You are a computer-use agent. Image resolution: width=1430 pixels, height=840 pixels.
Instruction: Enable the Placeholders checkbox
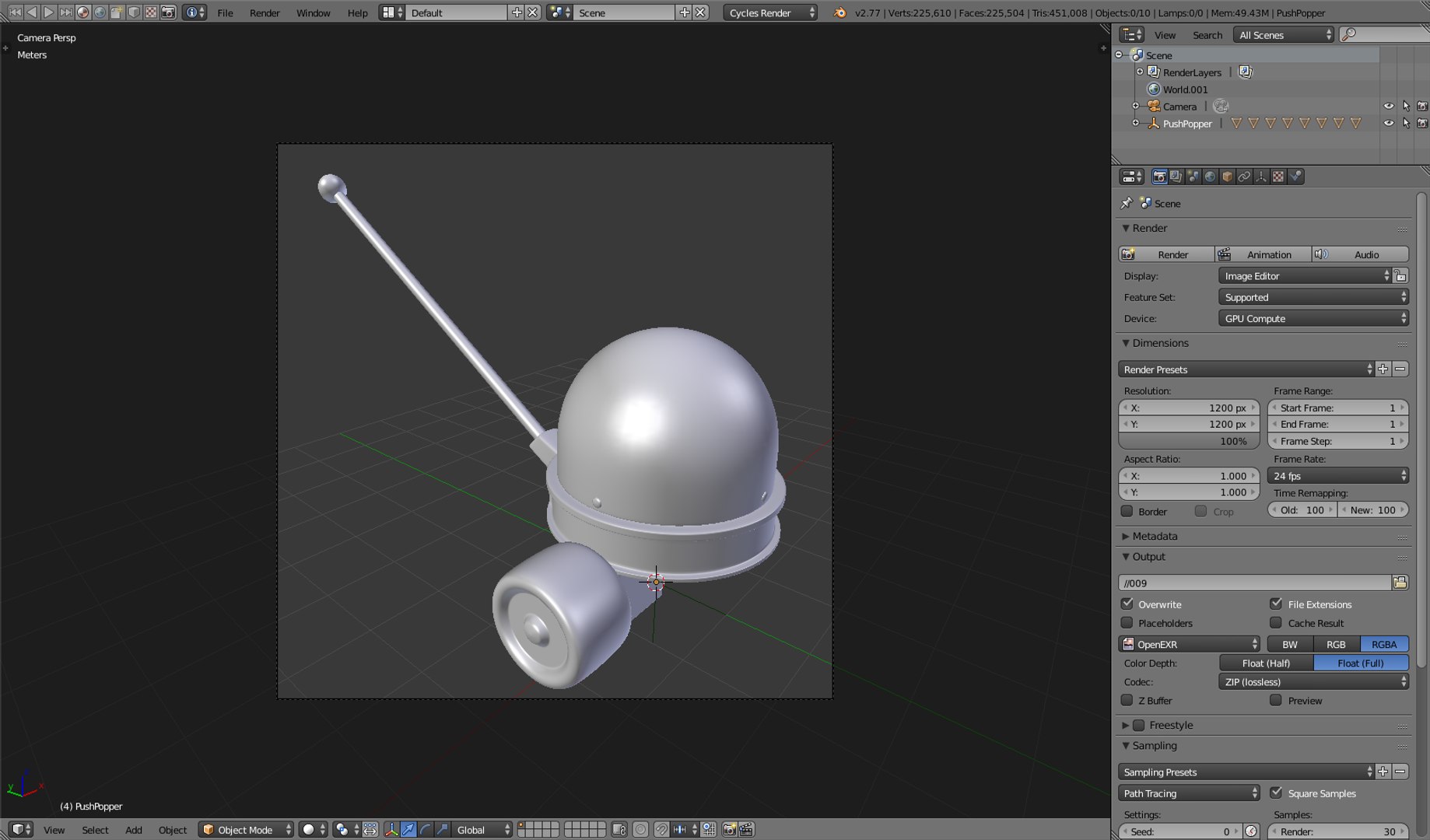tap(1127, 622)
